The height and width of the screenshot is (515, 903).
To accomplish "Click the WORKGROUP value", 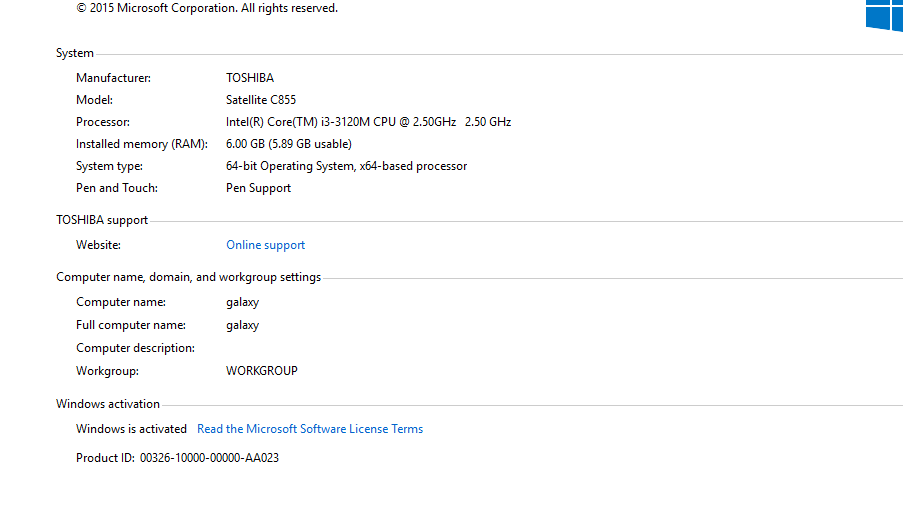I will [x=262, y=371].
